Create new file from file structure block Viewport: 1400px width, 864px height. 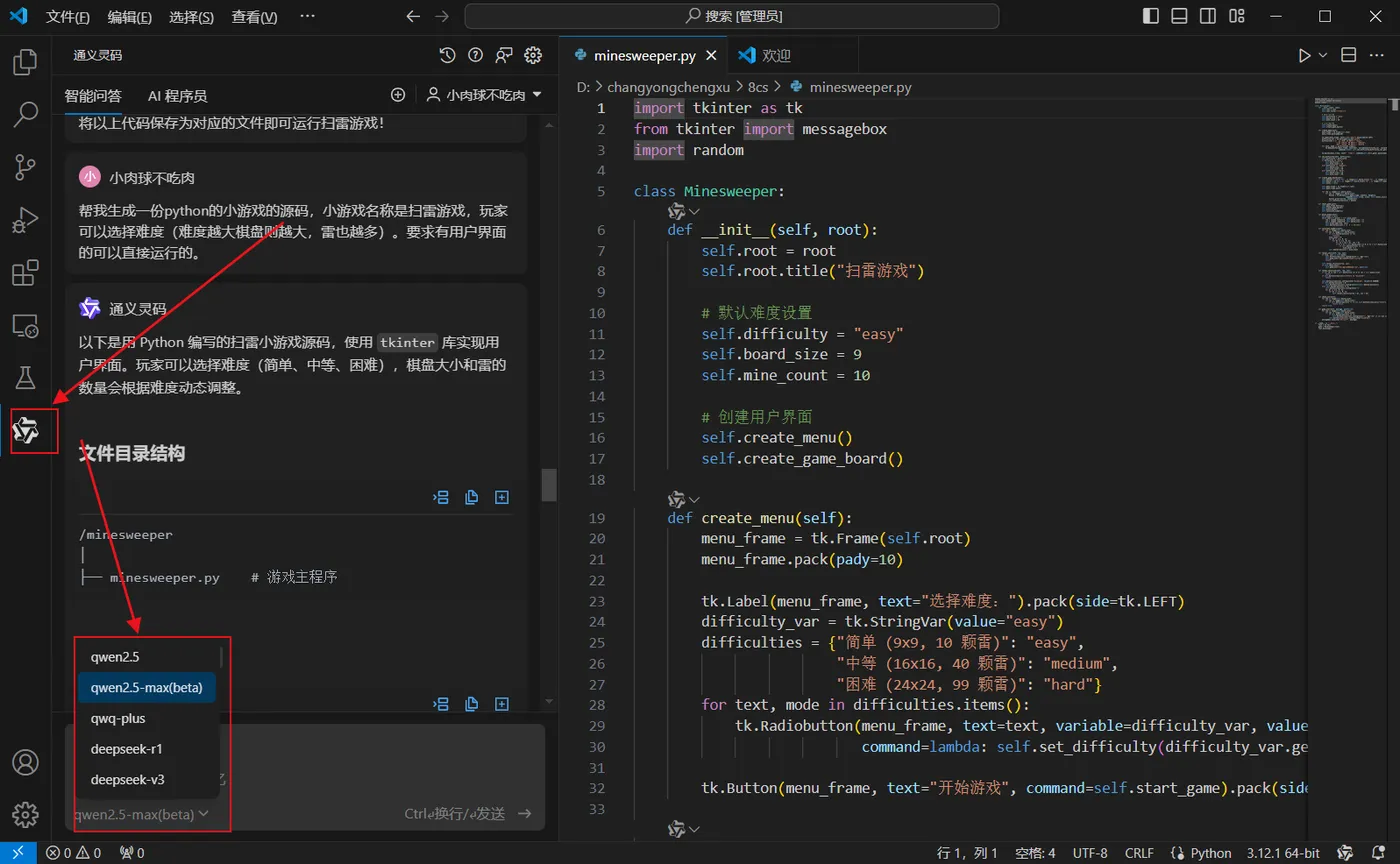coord(502,497)
